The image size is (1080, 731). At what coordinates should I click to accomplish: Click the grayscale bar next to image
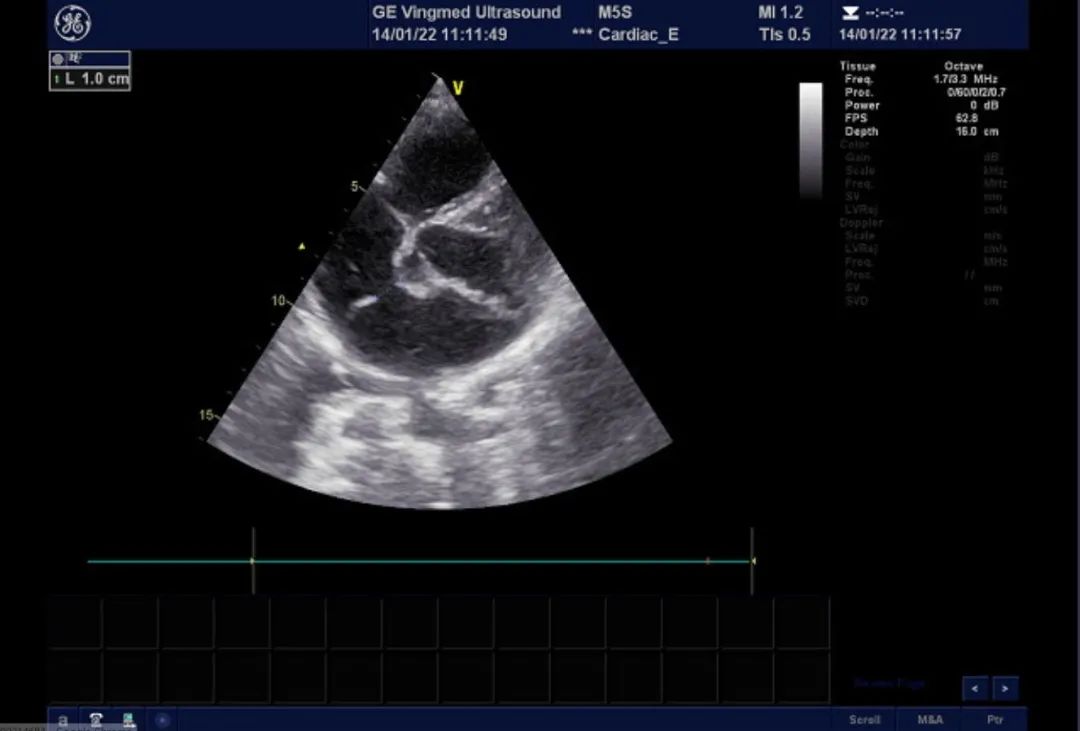point(811,139)
